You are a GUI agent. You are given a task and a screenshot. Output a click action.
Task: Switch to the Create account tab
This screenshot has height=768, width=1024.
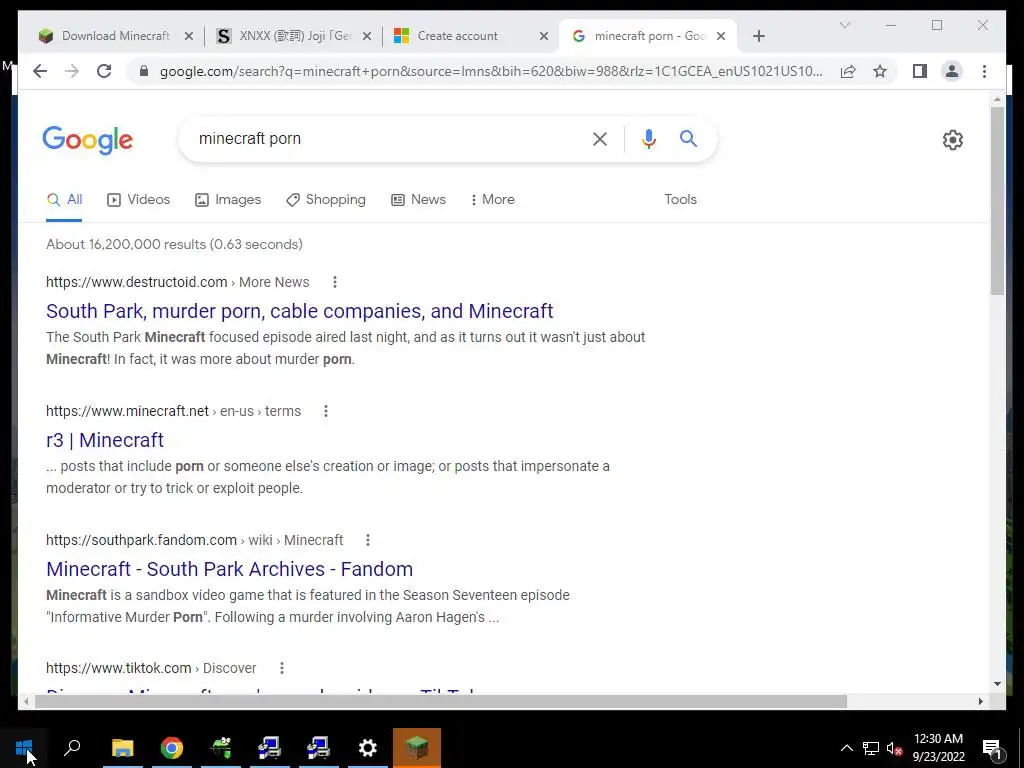coord(470,36)
